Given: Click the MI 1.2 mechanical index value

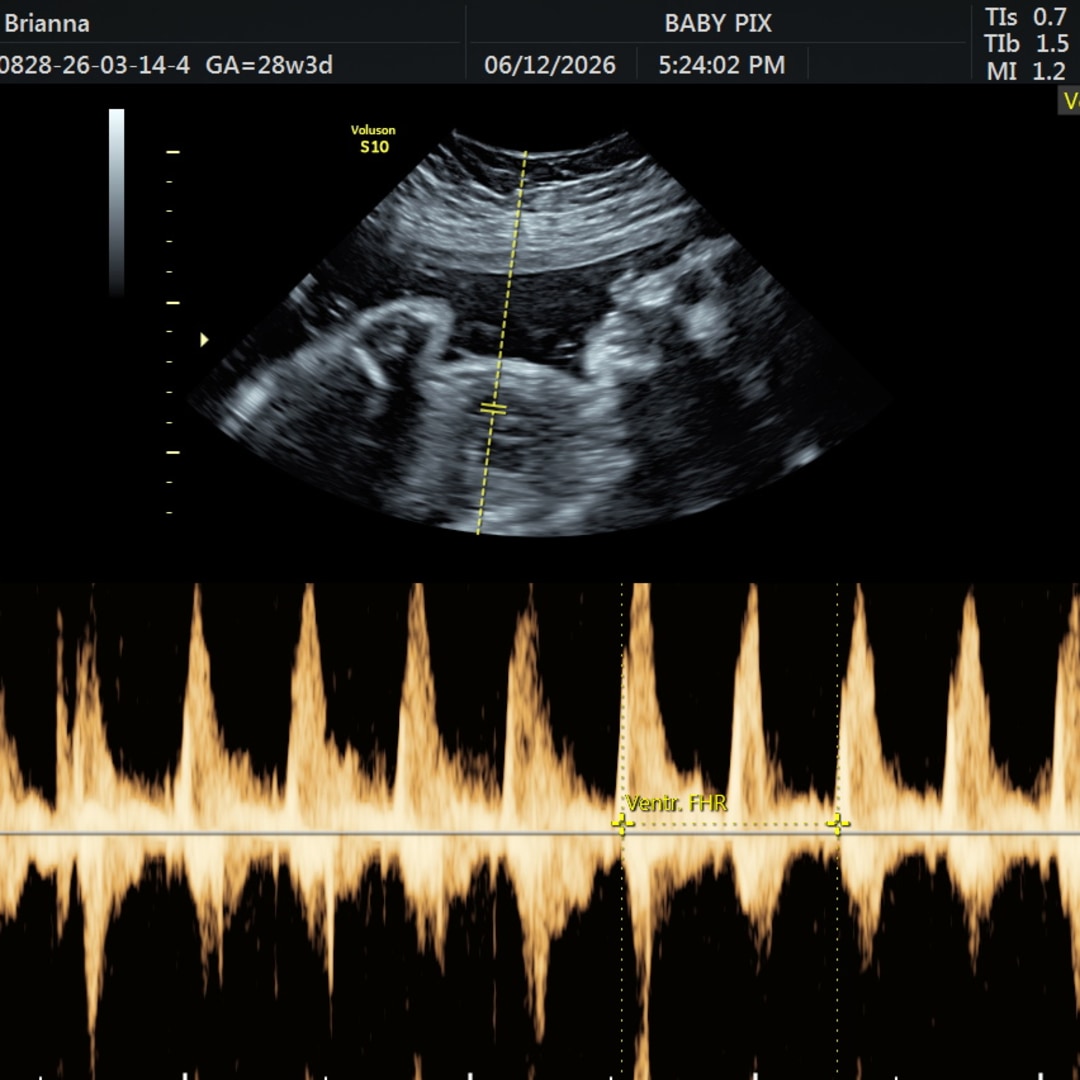Looking at the screenshot, I should [x=1026, y=71].
